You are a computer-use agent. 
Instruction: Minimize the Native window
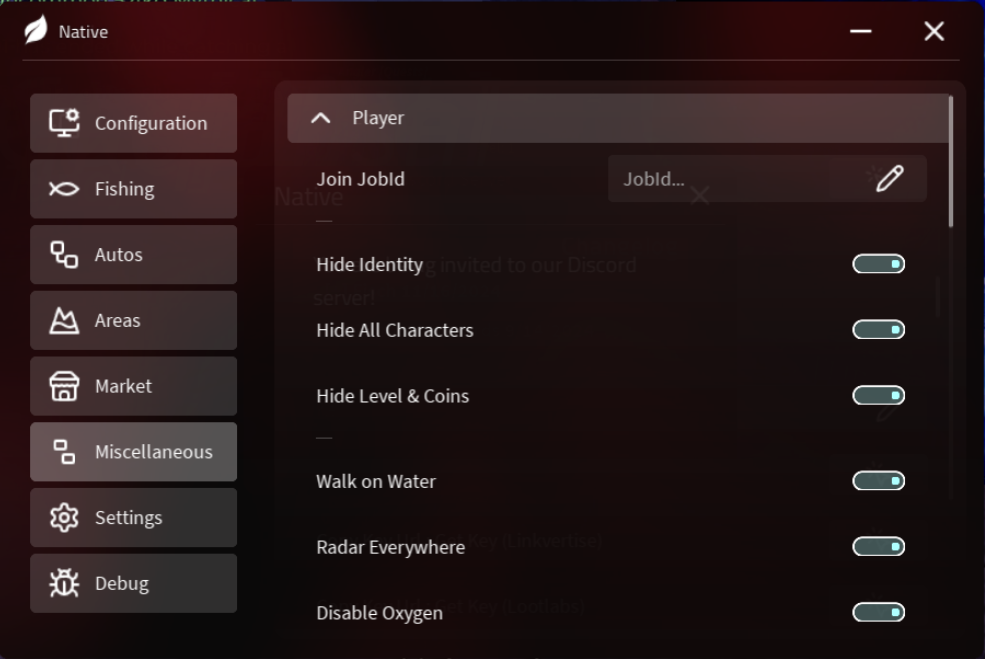[861, 31]
